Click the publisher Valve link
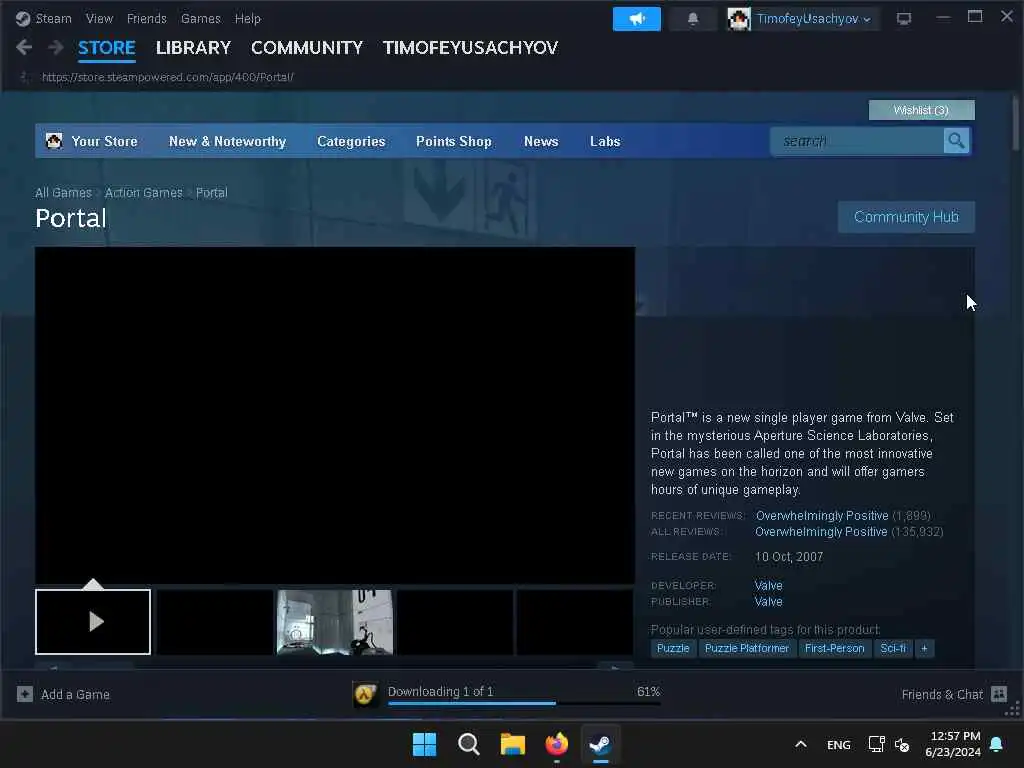The width and height of the screenshot is (1024, 768). tap(769, 601)
